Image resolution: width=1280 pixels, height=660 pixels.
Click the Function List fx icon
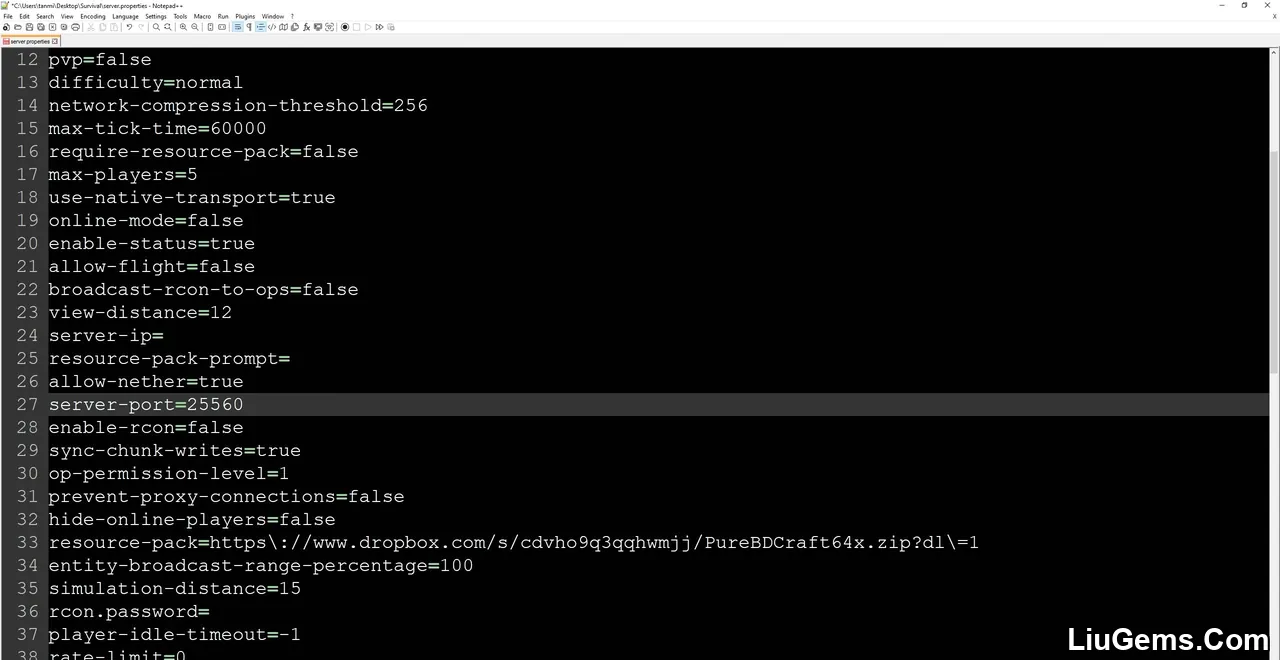pos(306,27)
